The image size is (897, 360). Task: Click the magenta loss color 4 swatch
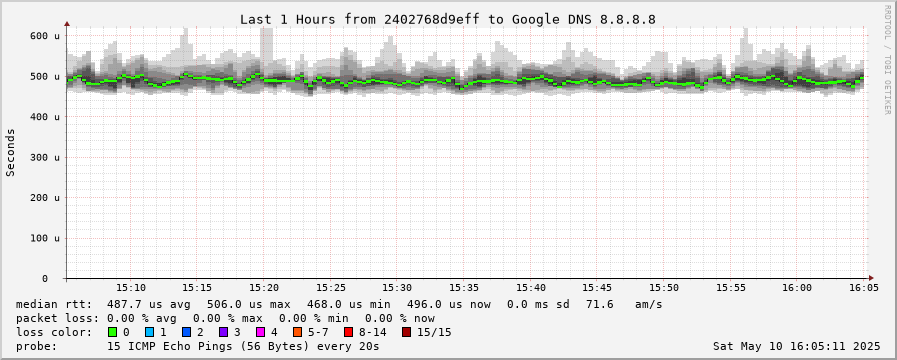[x=260, y=332]
